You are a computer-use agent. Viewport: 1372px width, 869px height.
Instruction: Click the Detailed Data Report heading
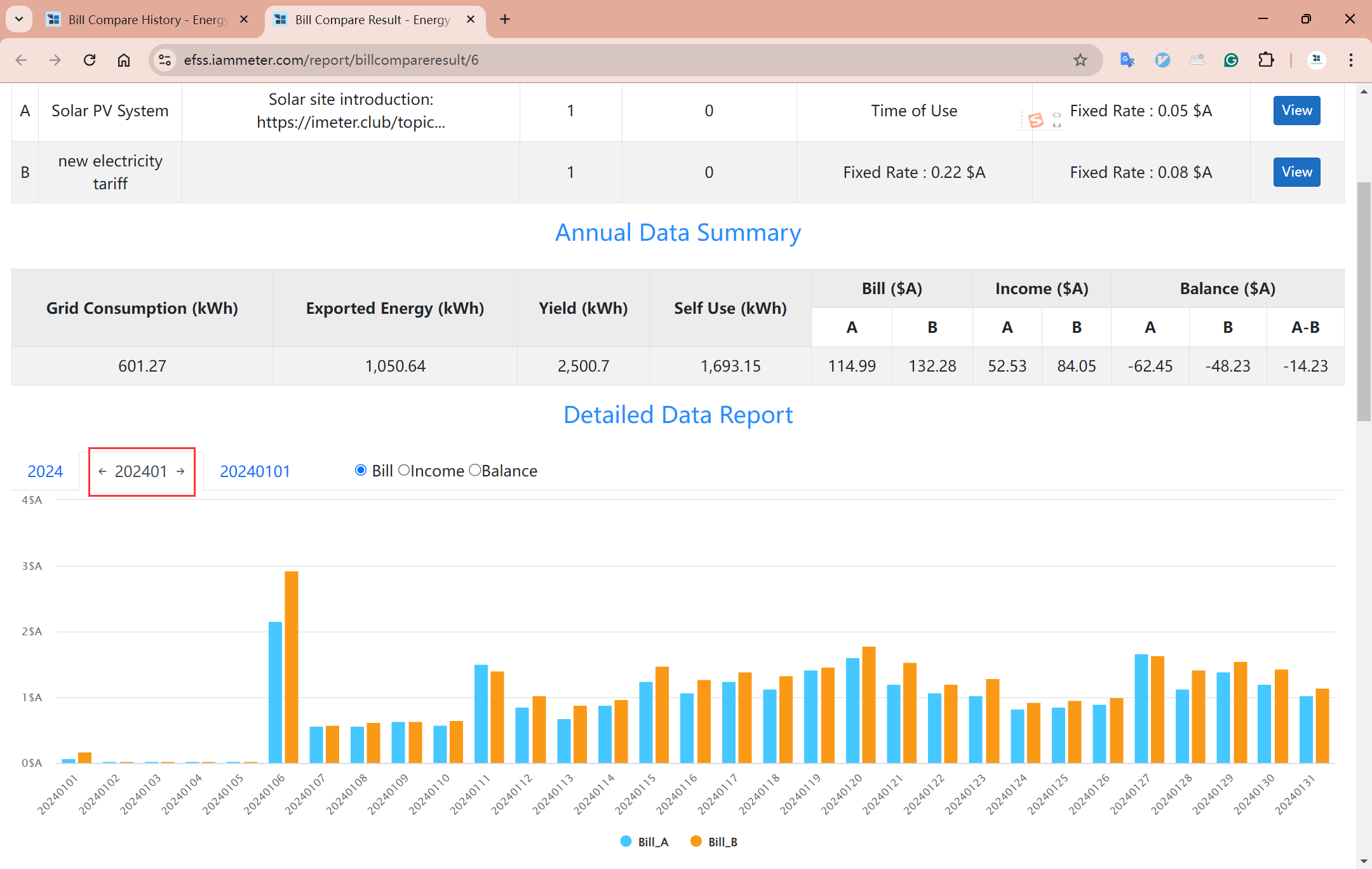[x=678, y=415]
